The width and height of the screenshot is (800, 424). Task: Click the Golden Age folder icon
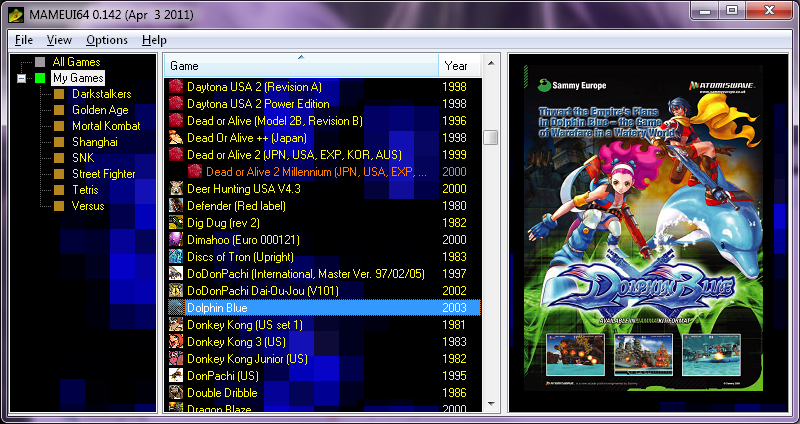click(x=59, y=110)
